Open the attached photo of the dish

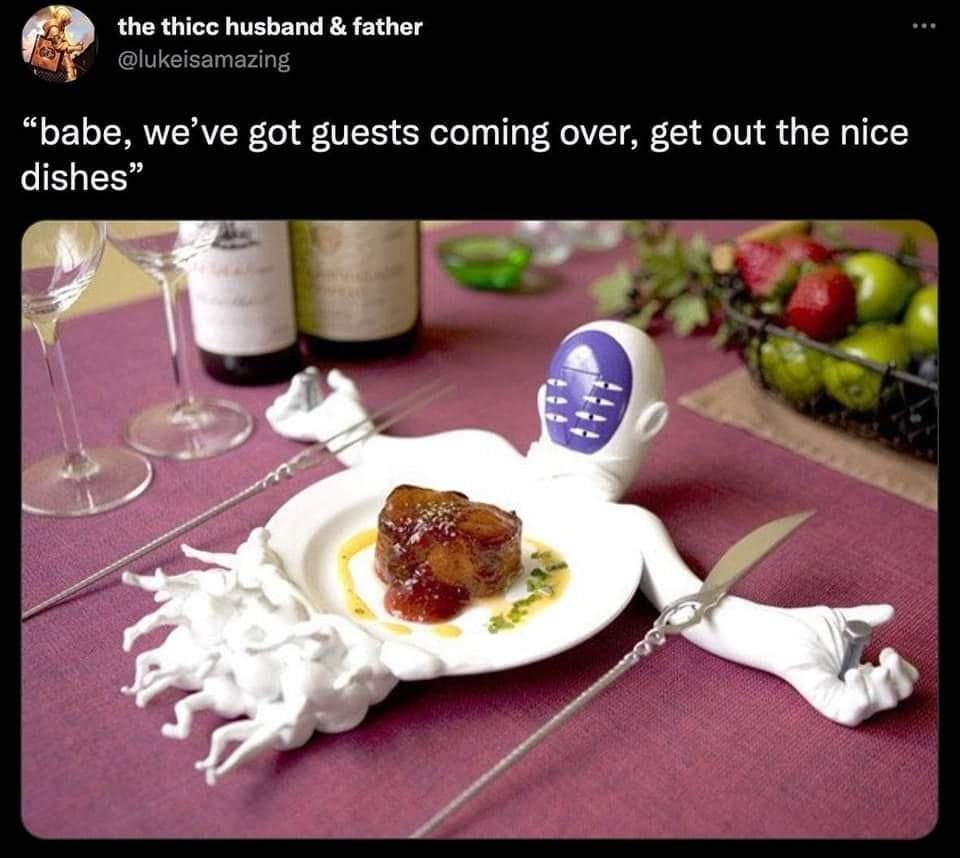coord(479,529)
